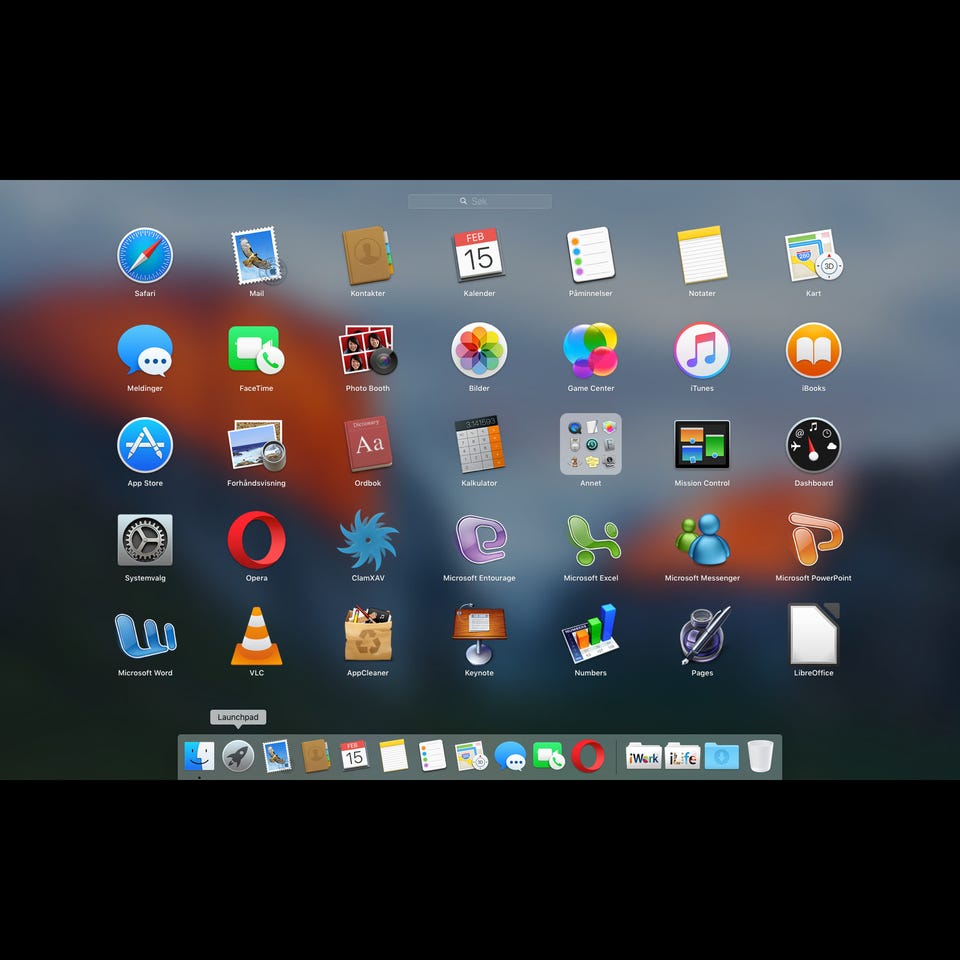The height and width of the screenshot is (960, 960).
Task: Open Finder from the Dock
Action: (199, 756)
